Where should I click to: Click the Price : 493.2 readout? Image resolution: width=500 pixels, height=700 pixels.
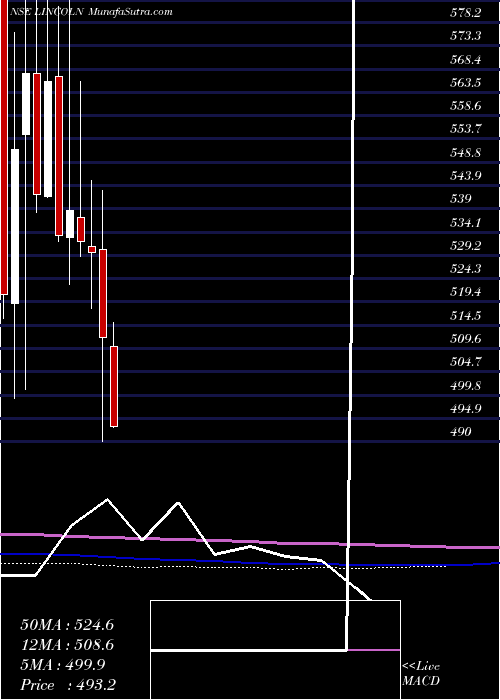(x=68, y=685)
